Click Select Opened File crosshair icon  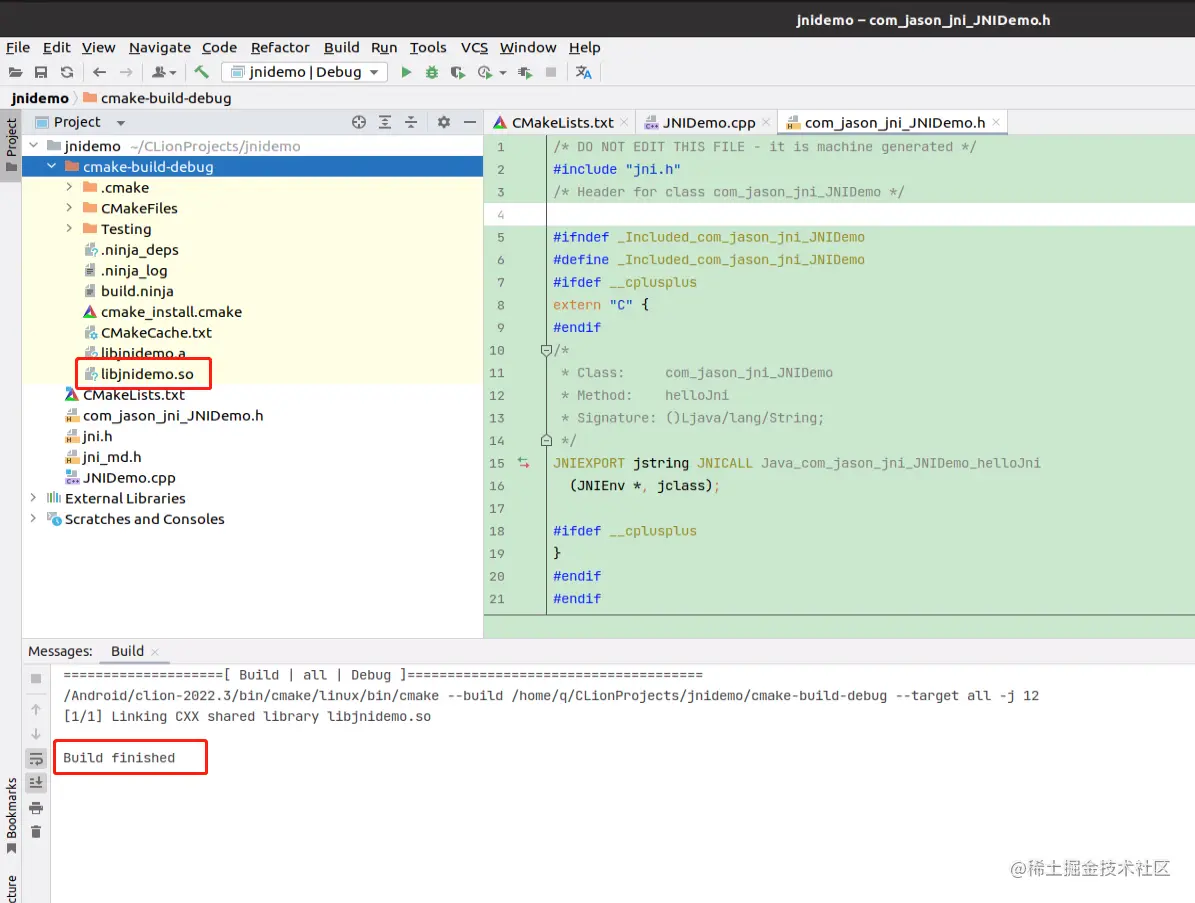[359, 122]
